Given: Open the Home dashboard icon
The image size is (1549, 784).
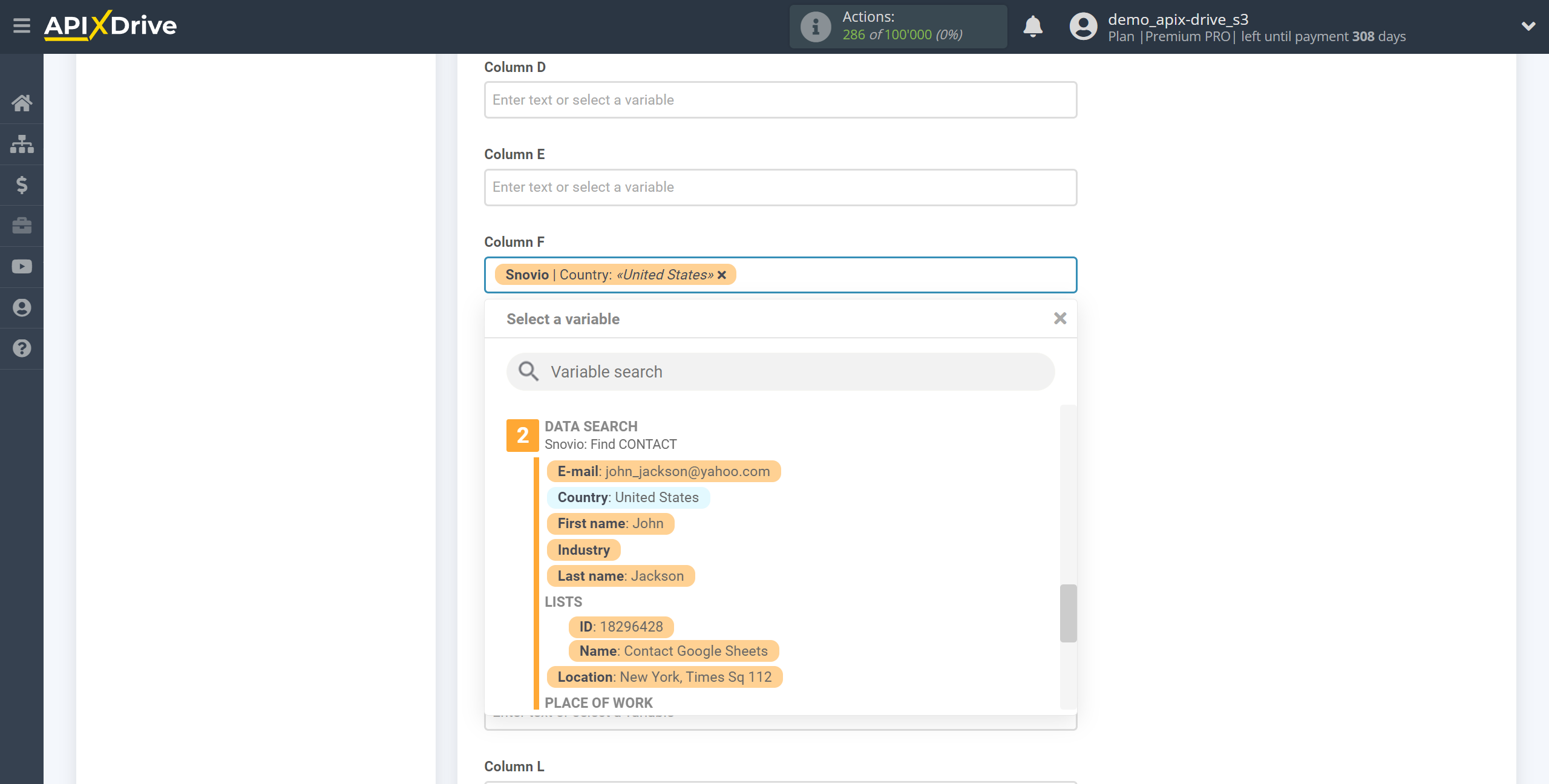Looking at the screenshot, I should (22, 103).
